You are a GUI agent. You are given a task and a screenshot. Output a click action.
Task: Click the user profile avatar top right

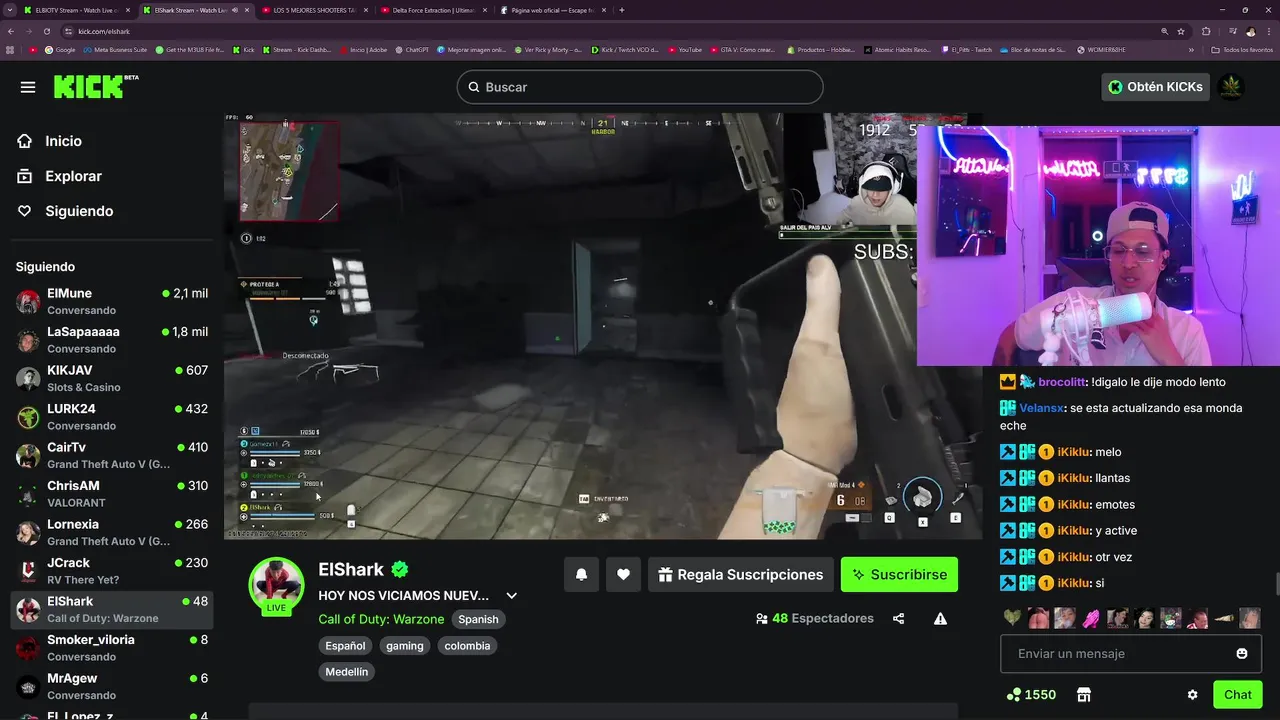[1231, 87]
